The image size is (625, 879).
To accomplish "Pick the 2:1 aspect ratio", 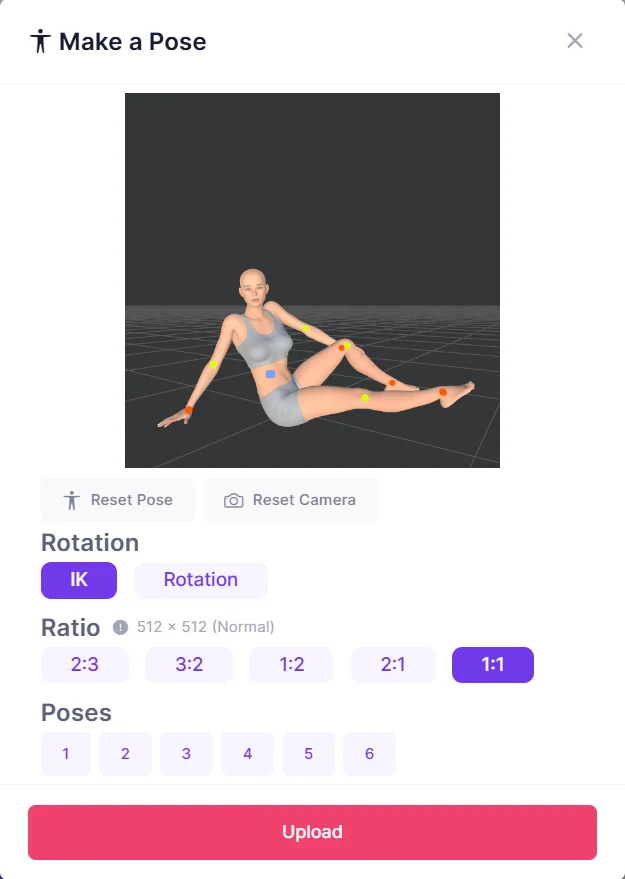I will pos(393,664).
